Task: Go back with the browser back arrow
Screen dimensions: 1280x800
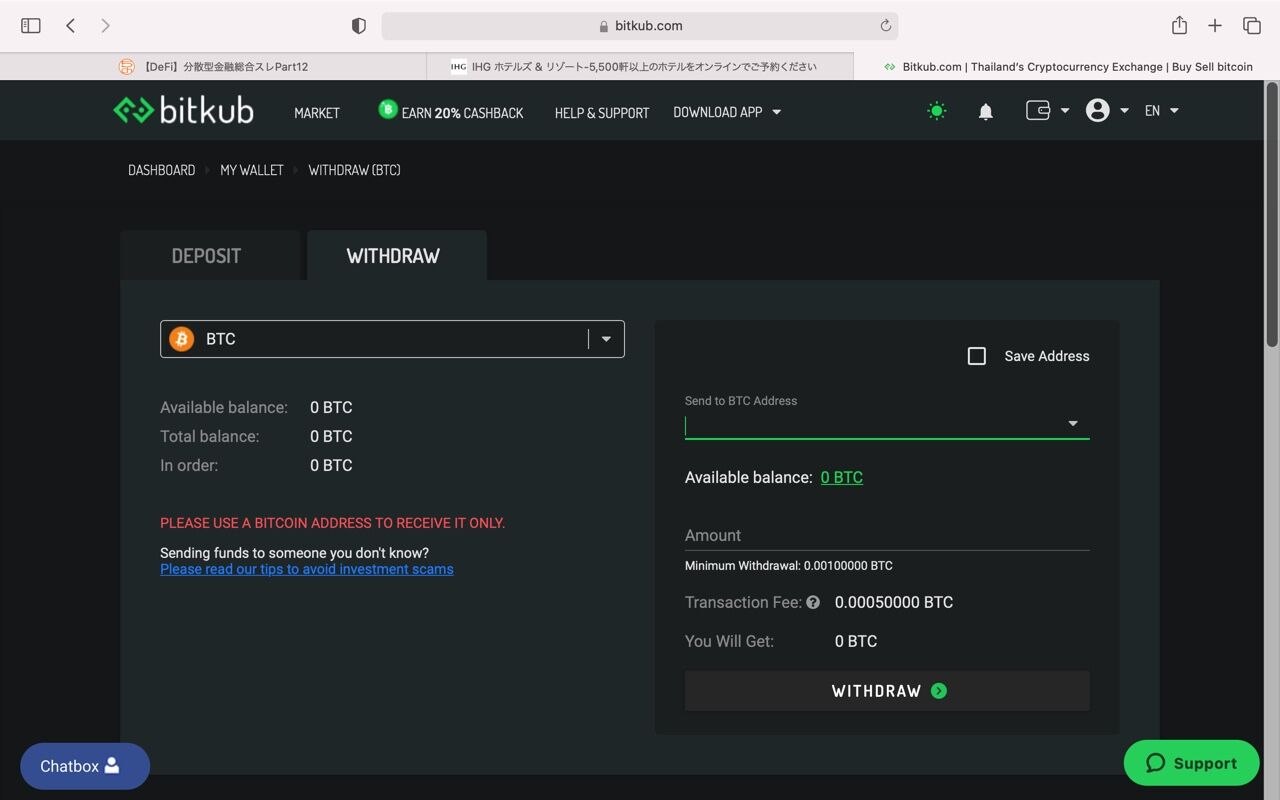Action: click(x=70, y=26)
